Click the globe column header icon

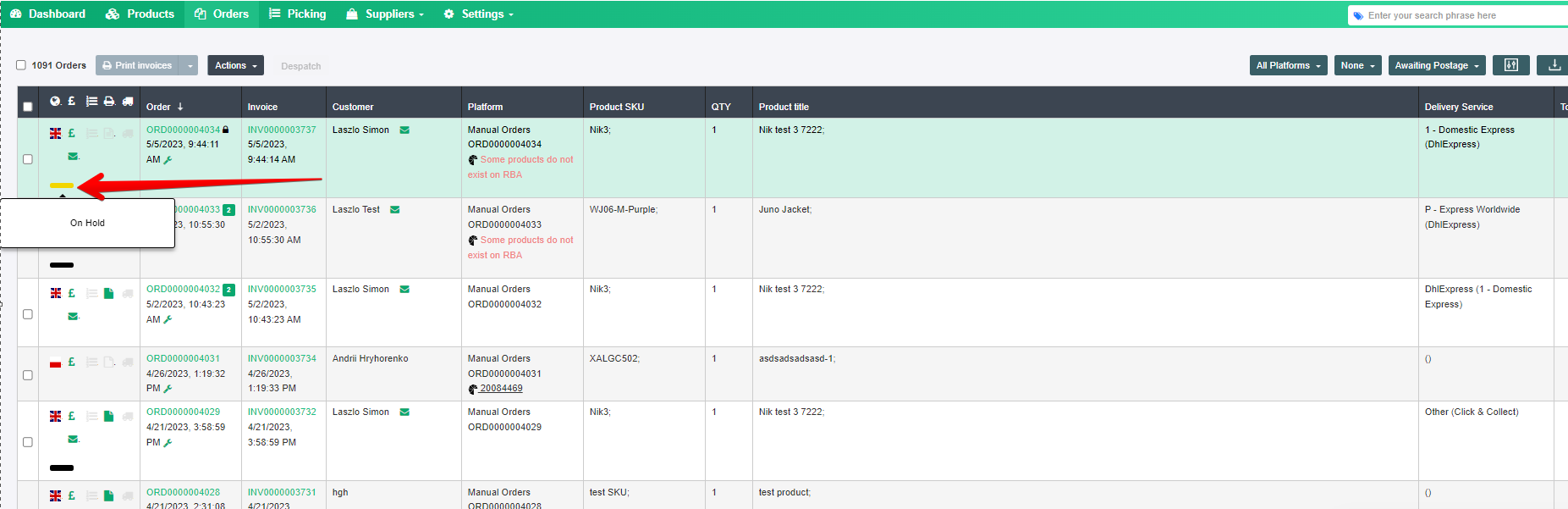point(55,102)
